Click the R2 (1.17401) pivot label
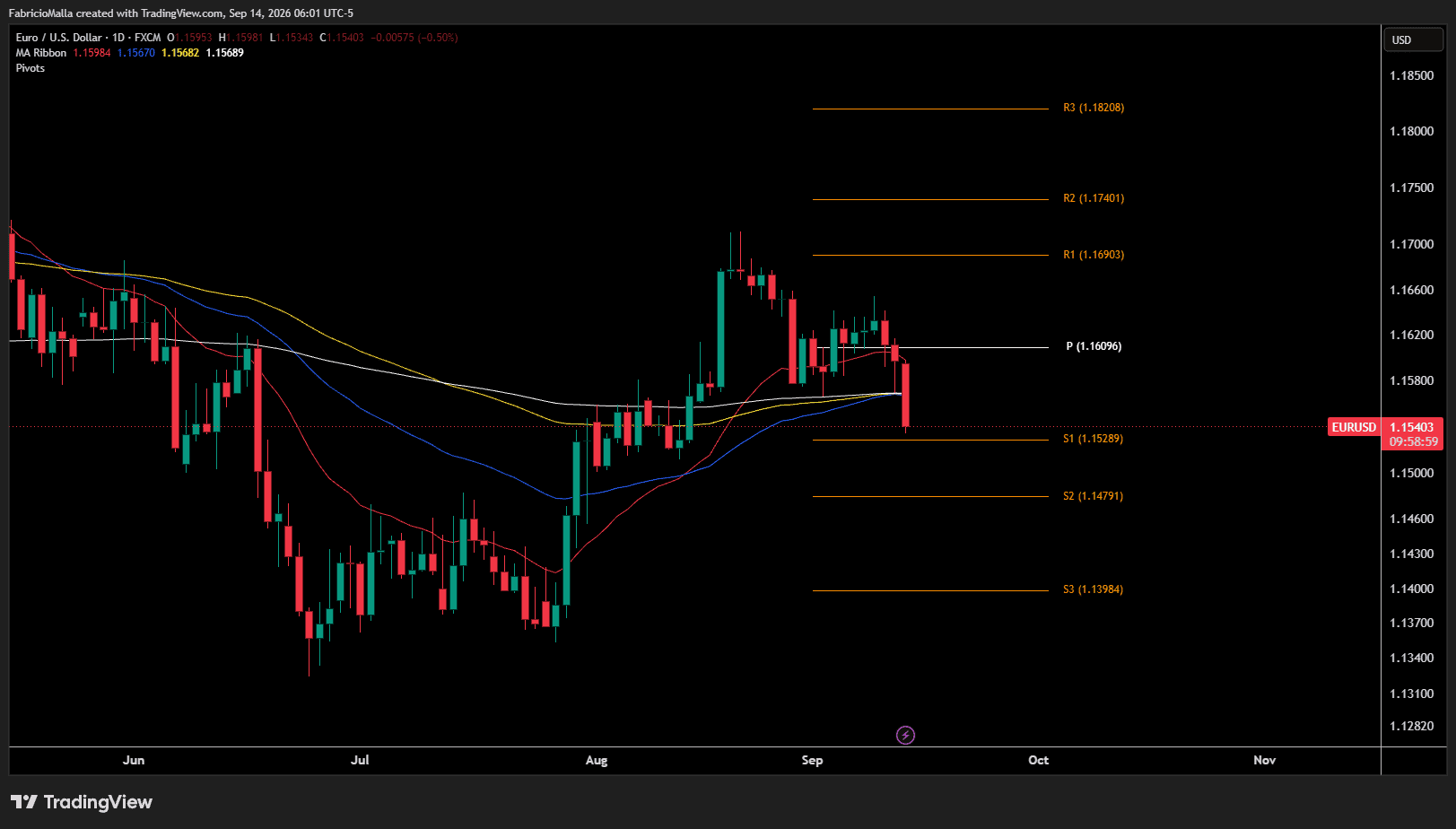 (1094, 198)
